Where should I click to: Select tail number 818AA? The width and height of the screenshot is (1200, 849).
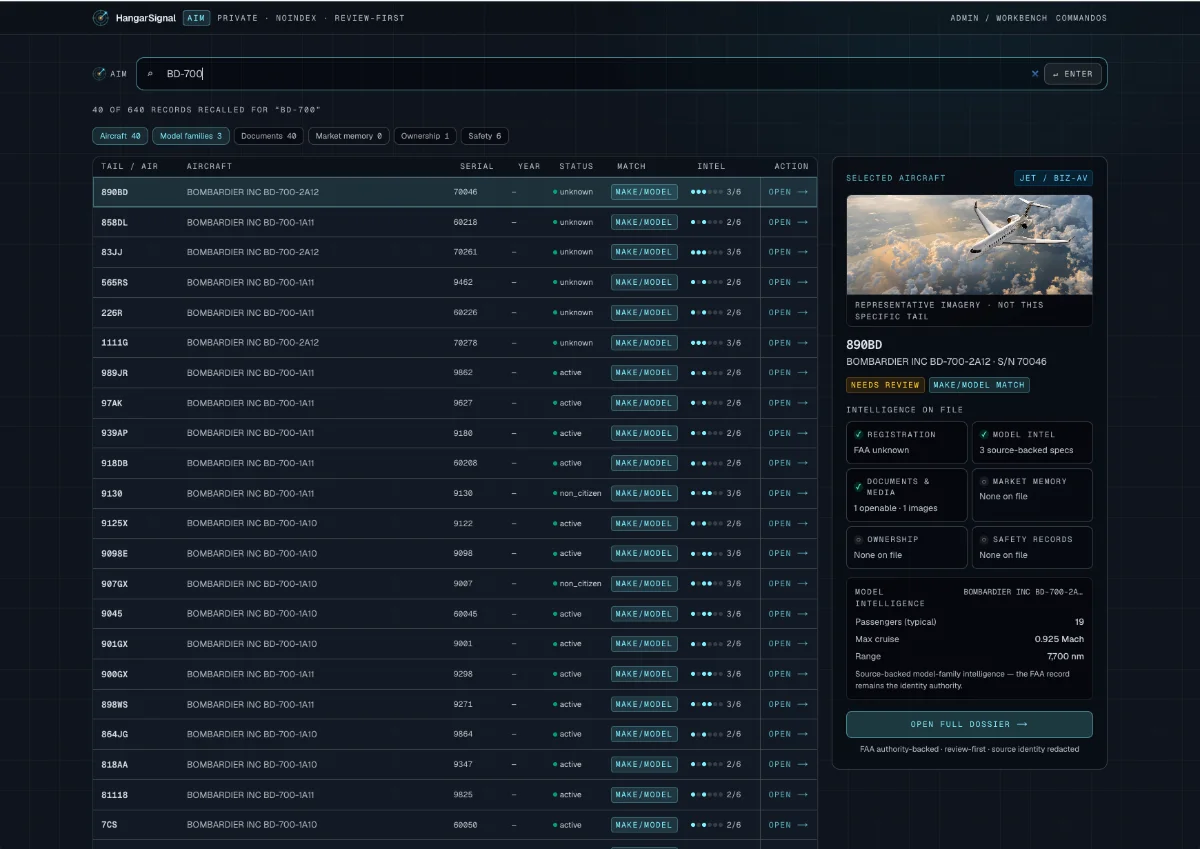click(115, 764)
